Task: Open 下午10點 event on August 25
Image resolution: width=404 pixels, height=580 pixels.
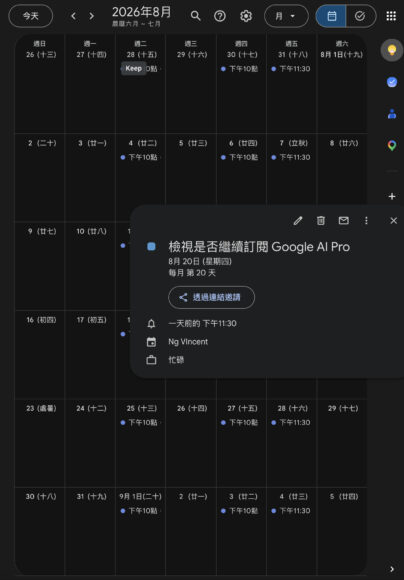Action: point(139,422)
